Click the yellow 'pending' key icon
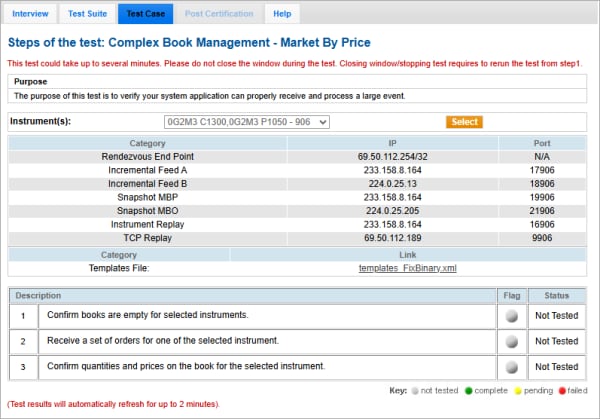This screenshot has height=419, width=600. point(517,389)
